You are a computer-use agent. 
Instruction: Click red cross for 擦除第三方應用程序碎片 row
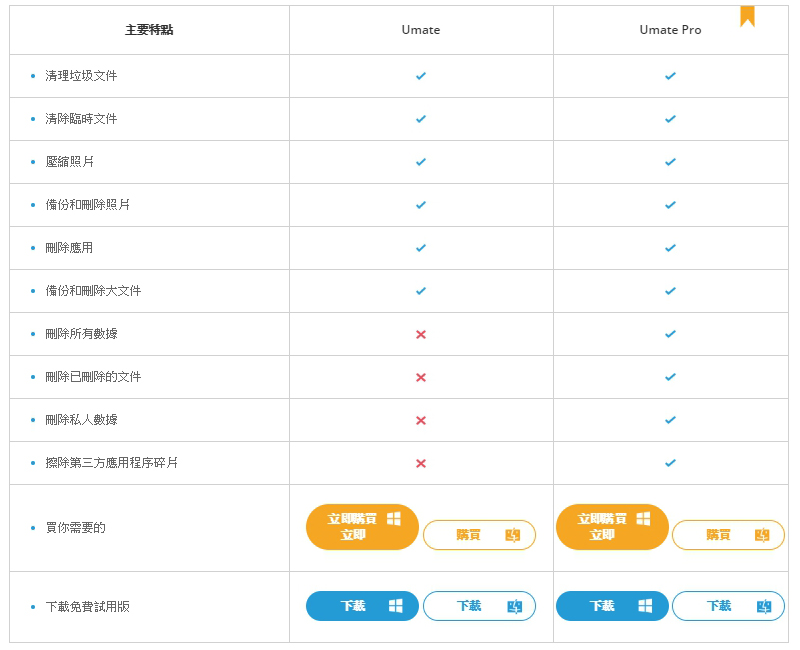click(421, 463)
